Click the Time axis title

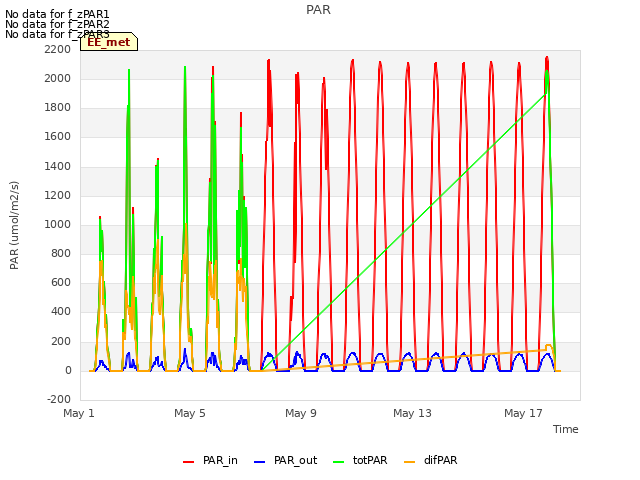(x=566, y=429)
